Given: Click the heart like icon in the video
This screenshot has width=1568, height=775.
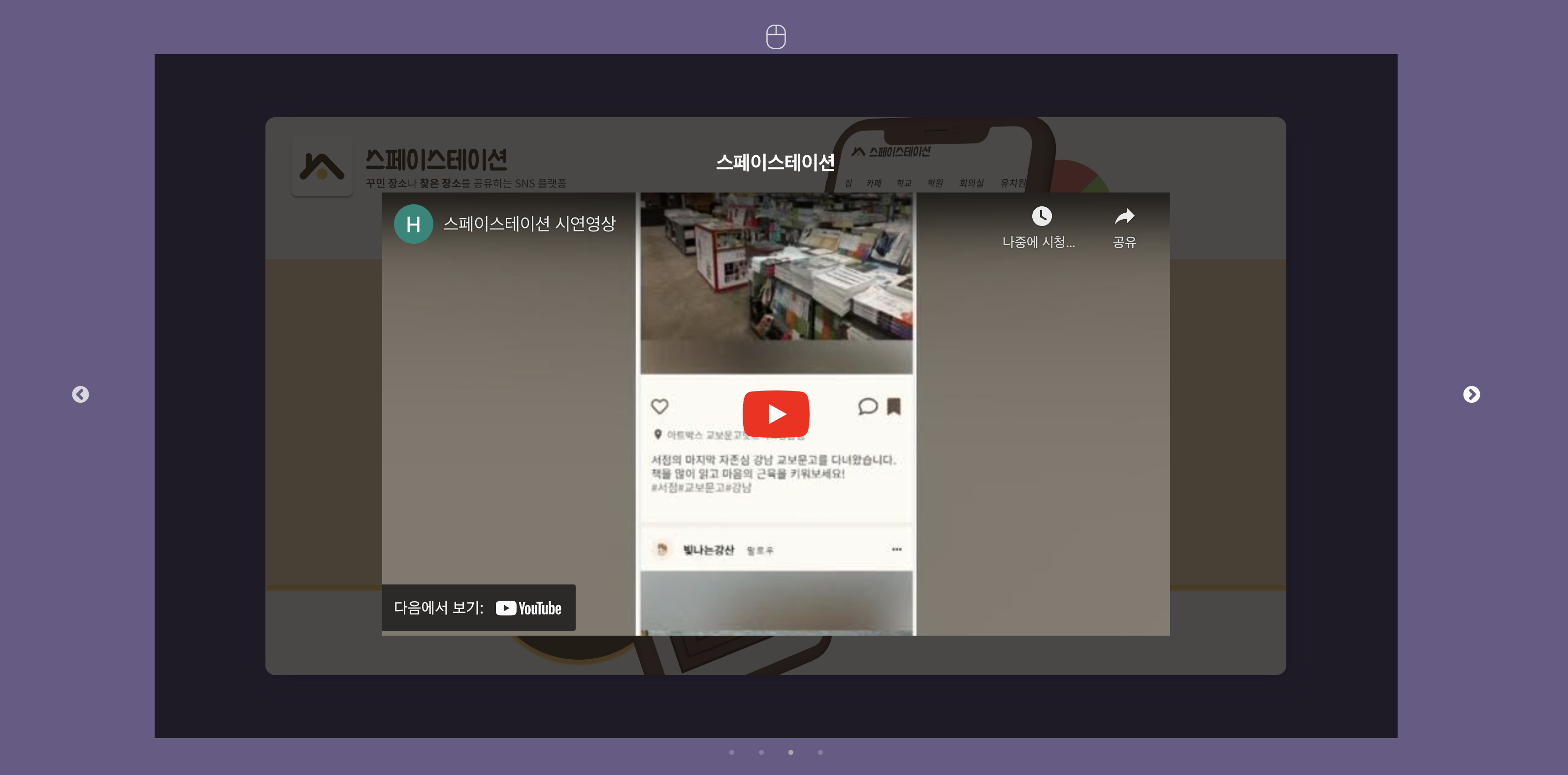Looking at the screenshot, I should (659, 406).
